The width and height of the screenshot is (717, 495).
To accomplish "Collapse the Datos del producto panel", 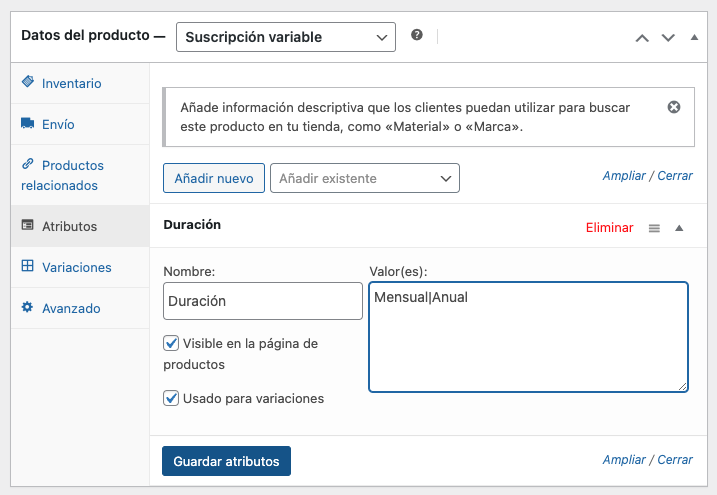I will click(694, 37).
